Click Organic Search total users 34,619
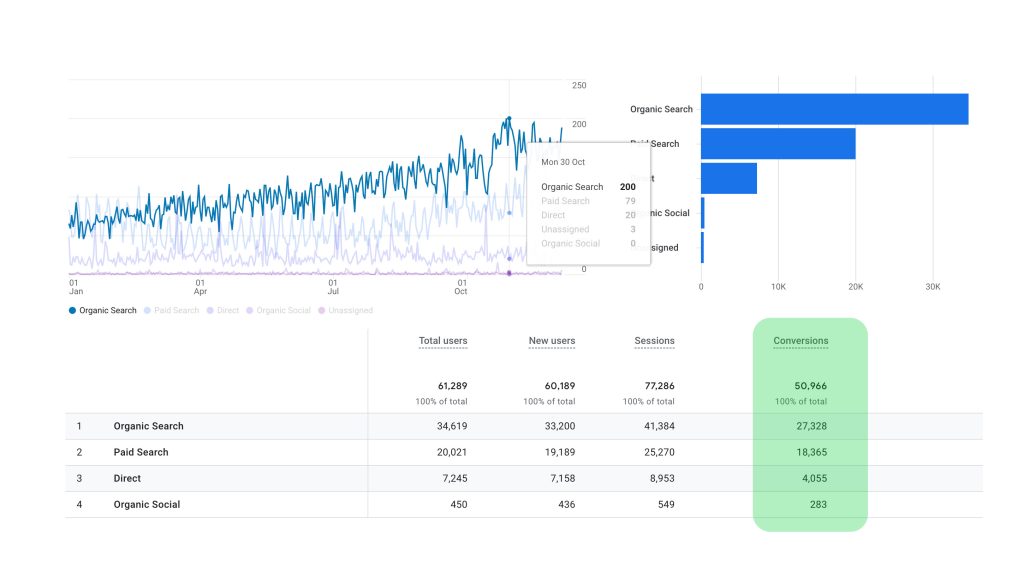 452,426
